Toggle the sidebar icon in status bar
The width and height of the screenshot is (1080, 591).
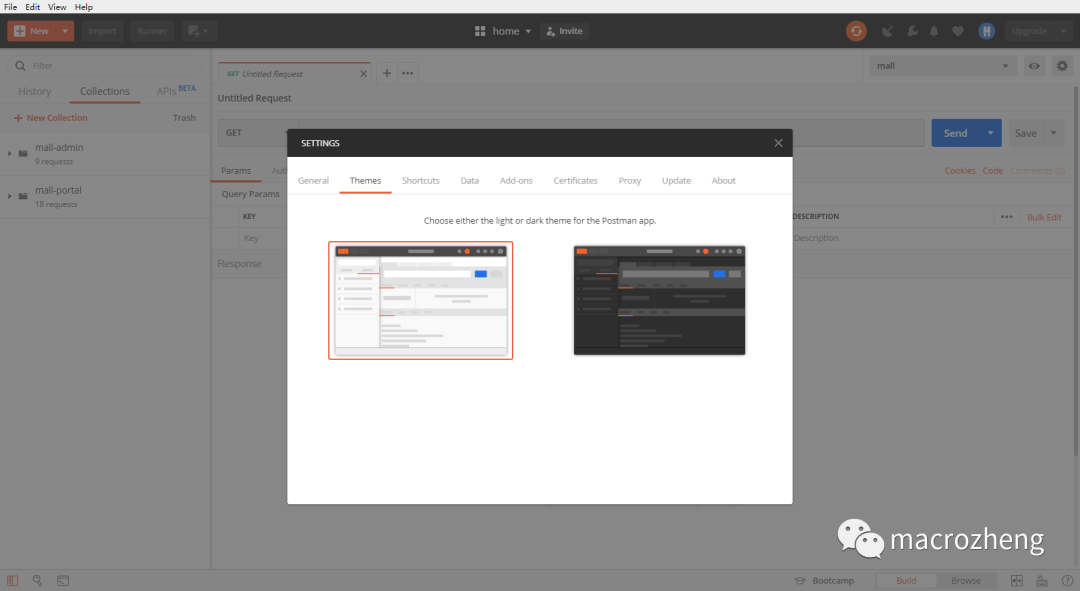(12, 581)
